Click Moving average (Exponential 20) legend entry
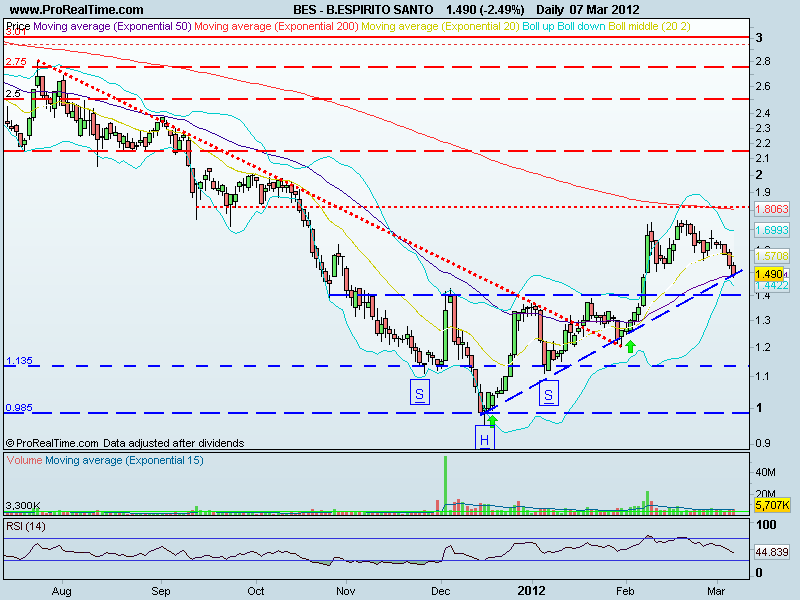 (x=440, y=26)
